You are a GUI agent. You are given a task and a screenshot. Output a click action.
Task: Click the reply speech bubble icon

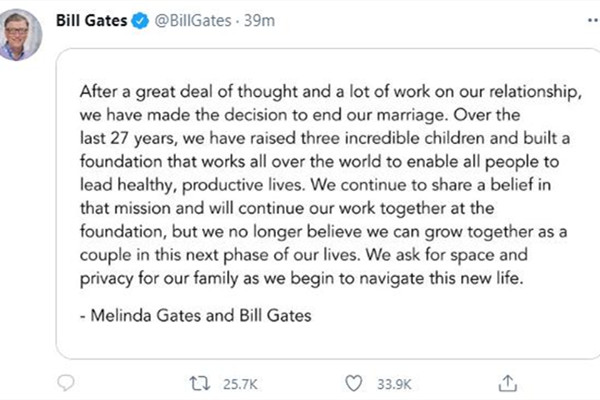66,381
